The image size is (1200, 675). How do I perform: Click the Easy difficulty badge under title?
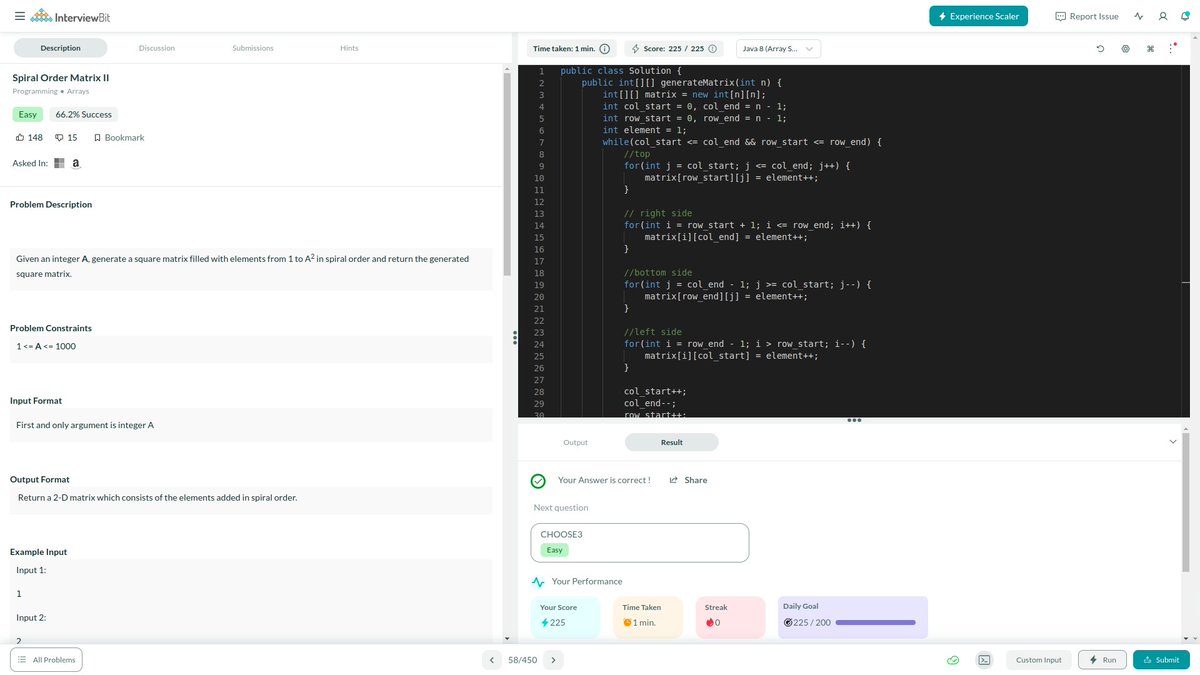pyautogui.click(x=28, y=115)
